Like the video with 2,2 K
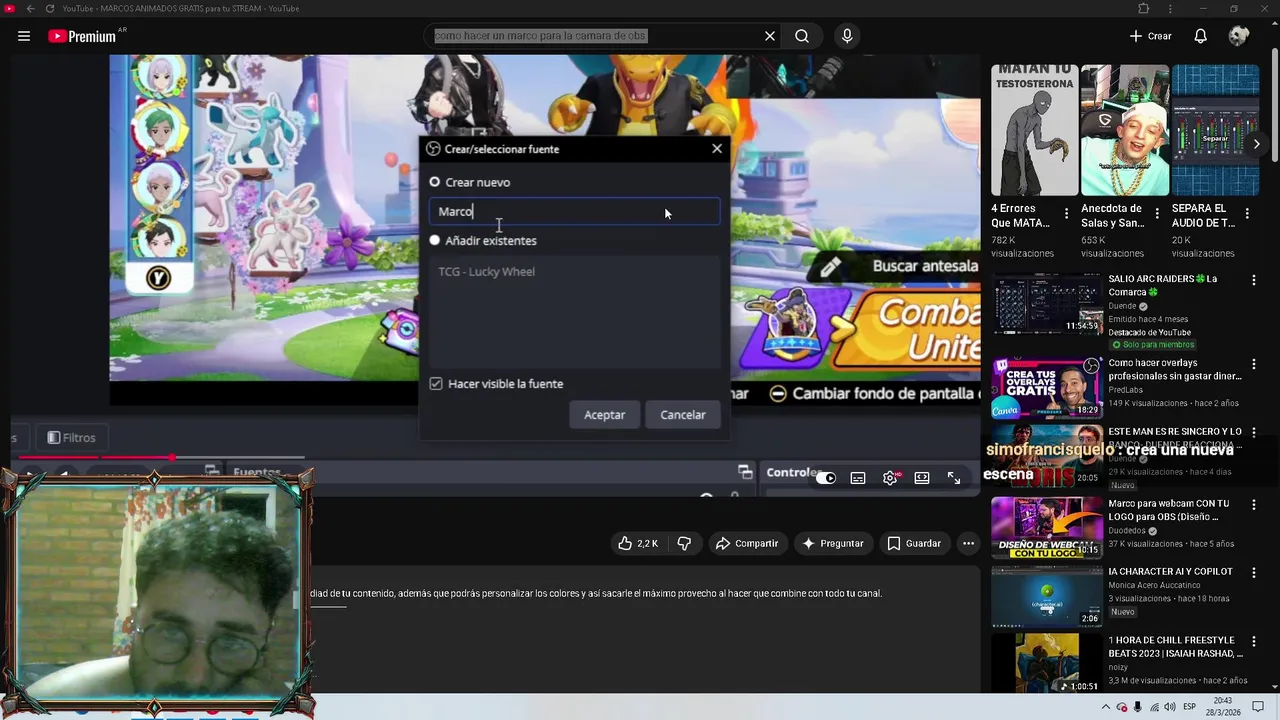Viewport: 1280px width, 720px height. pos(638,543)
